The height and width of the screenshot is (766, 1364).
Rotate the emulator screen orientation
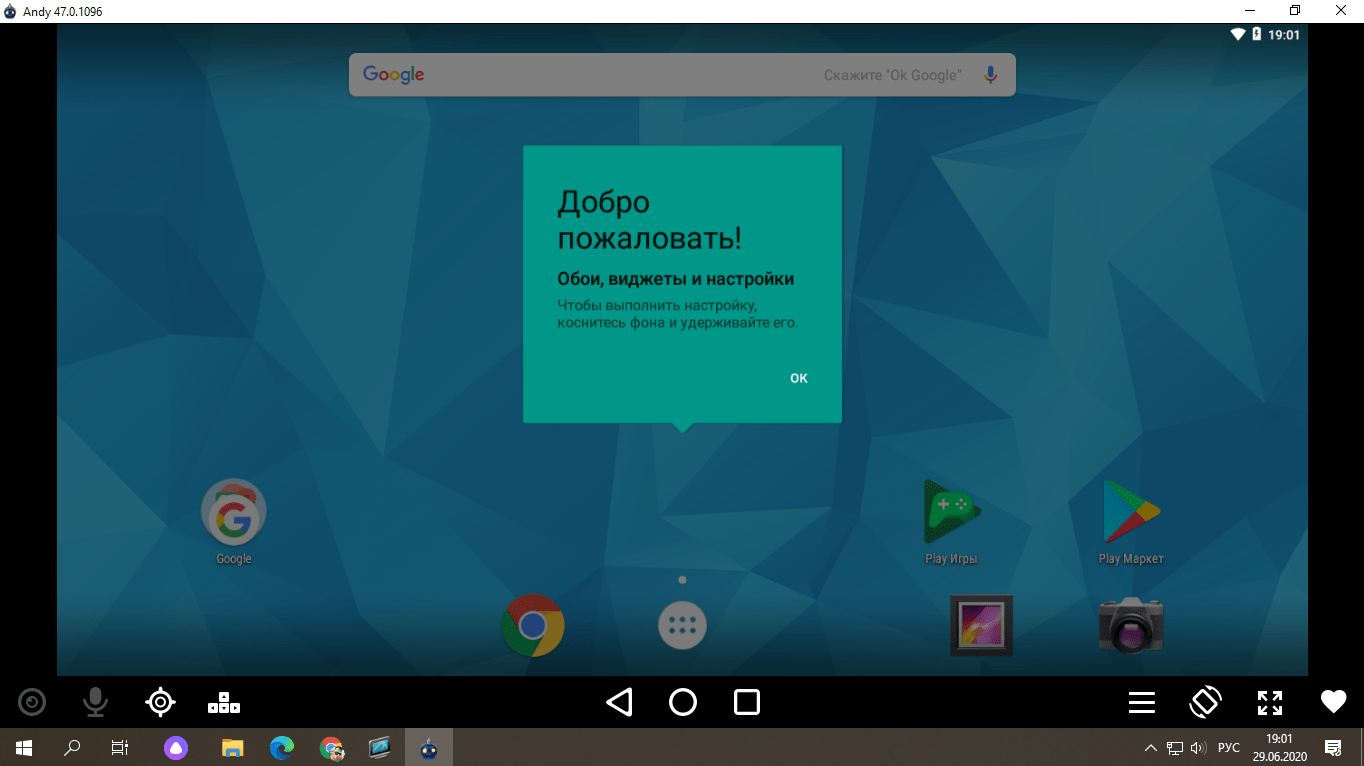tap(1205, 702)
